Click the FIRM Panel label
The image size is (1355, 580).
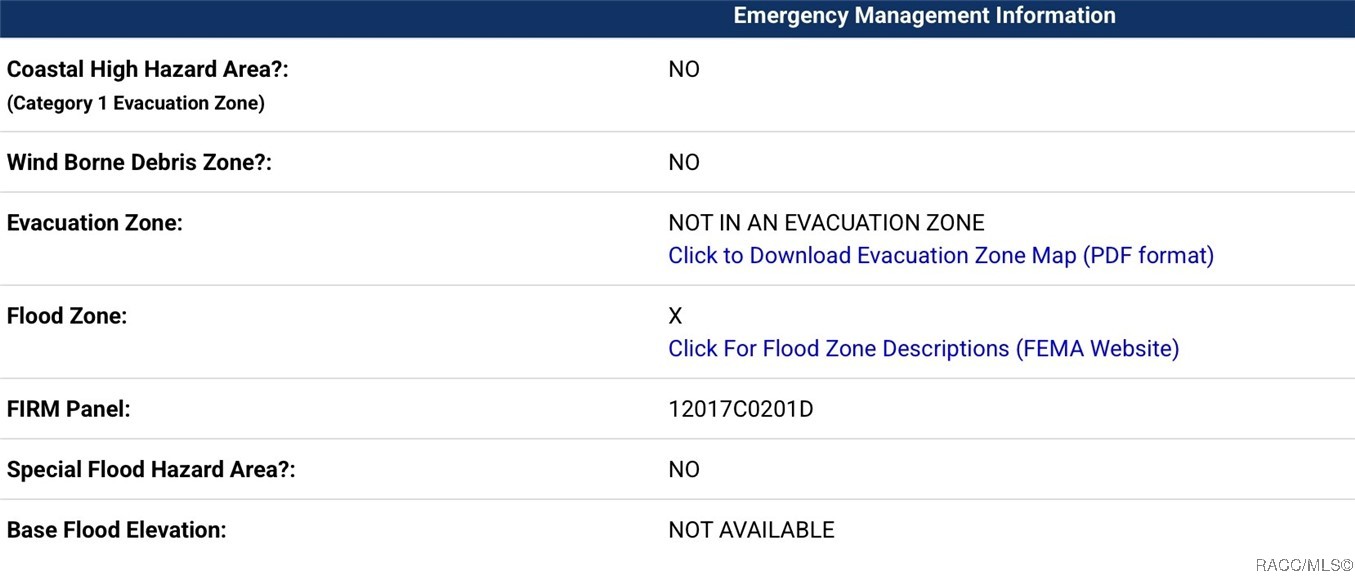(x=69, y=409)
